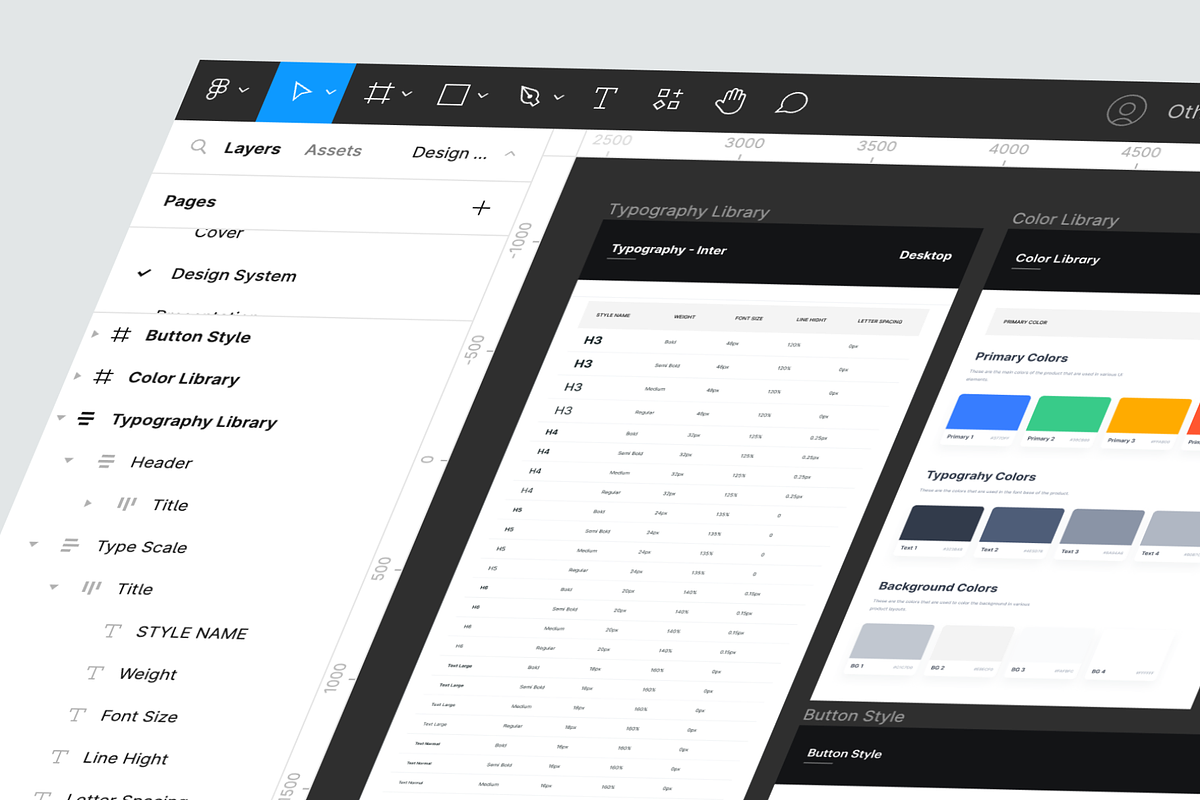The image size is (1200, 800).
Task: Add a new page with plus icon
Action: (481, 208)
